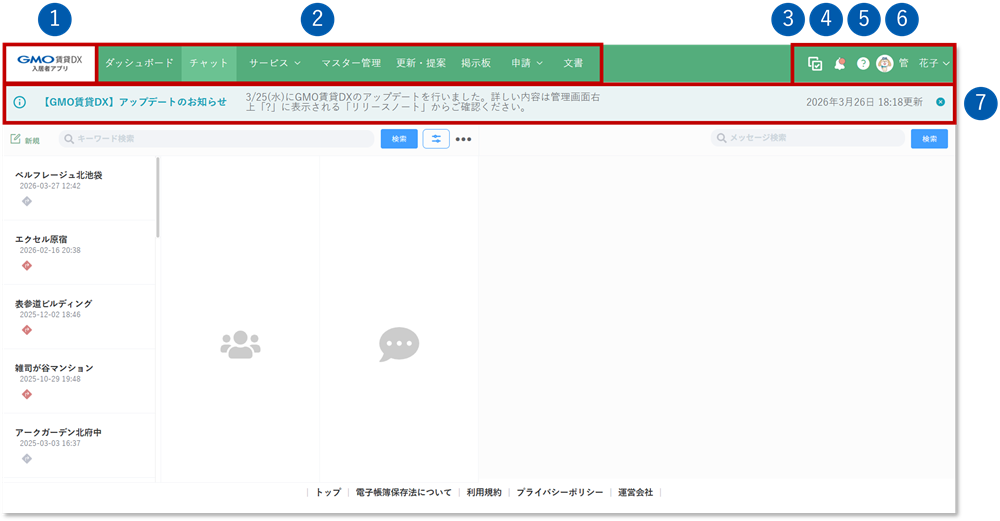Screen dimensions: 1000x521
Task: Select アークガーデン北府中 chat room
Action: tap(78, 446)
